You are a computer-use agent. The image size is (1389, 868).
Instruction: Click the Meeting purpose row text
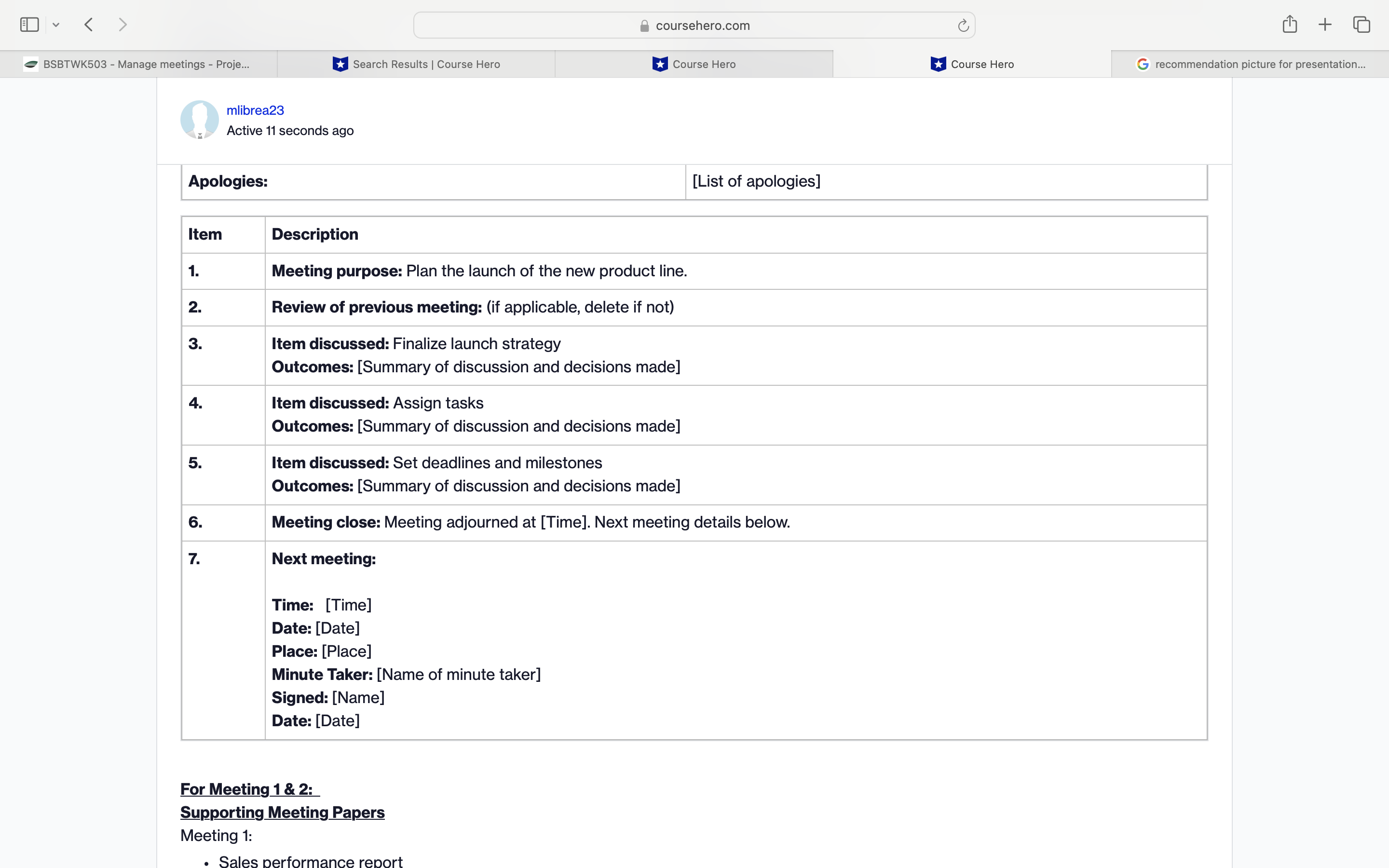coord(479,271)
